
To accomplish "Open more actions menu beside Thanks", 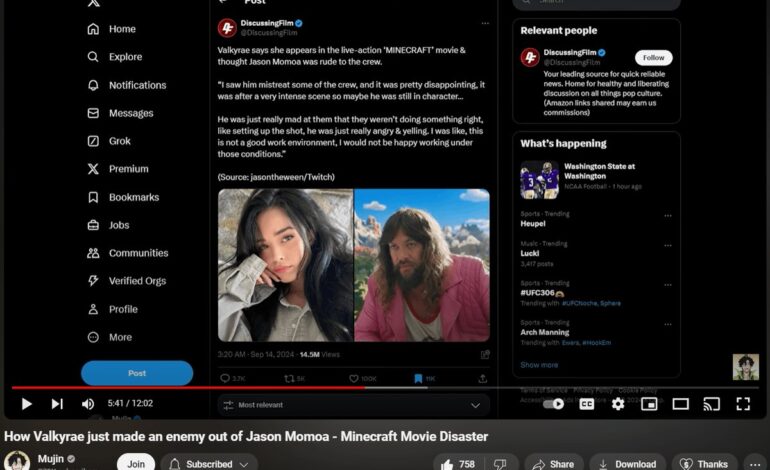I will point(755,464).
